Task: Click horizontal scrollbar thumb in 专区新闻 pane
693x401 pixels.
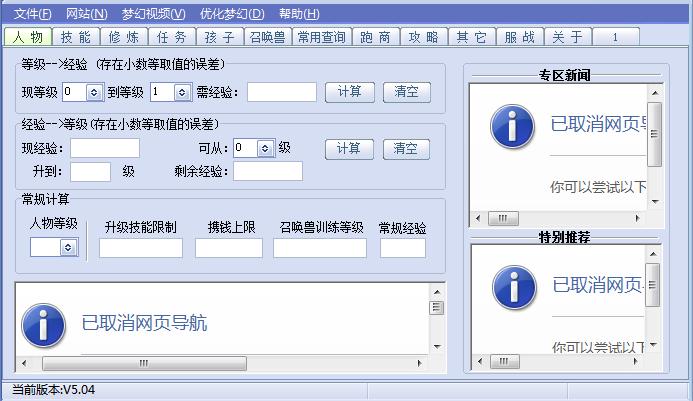Action: [503, 218]
